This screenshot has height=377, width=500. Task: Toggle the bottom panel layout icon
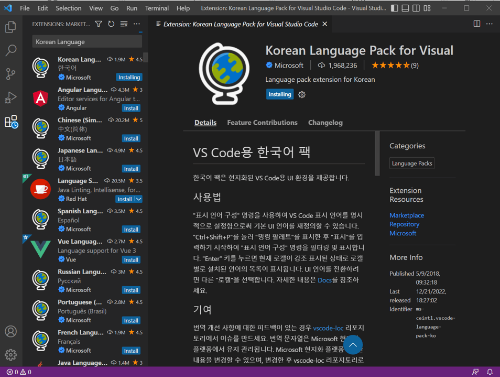405,8
